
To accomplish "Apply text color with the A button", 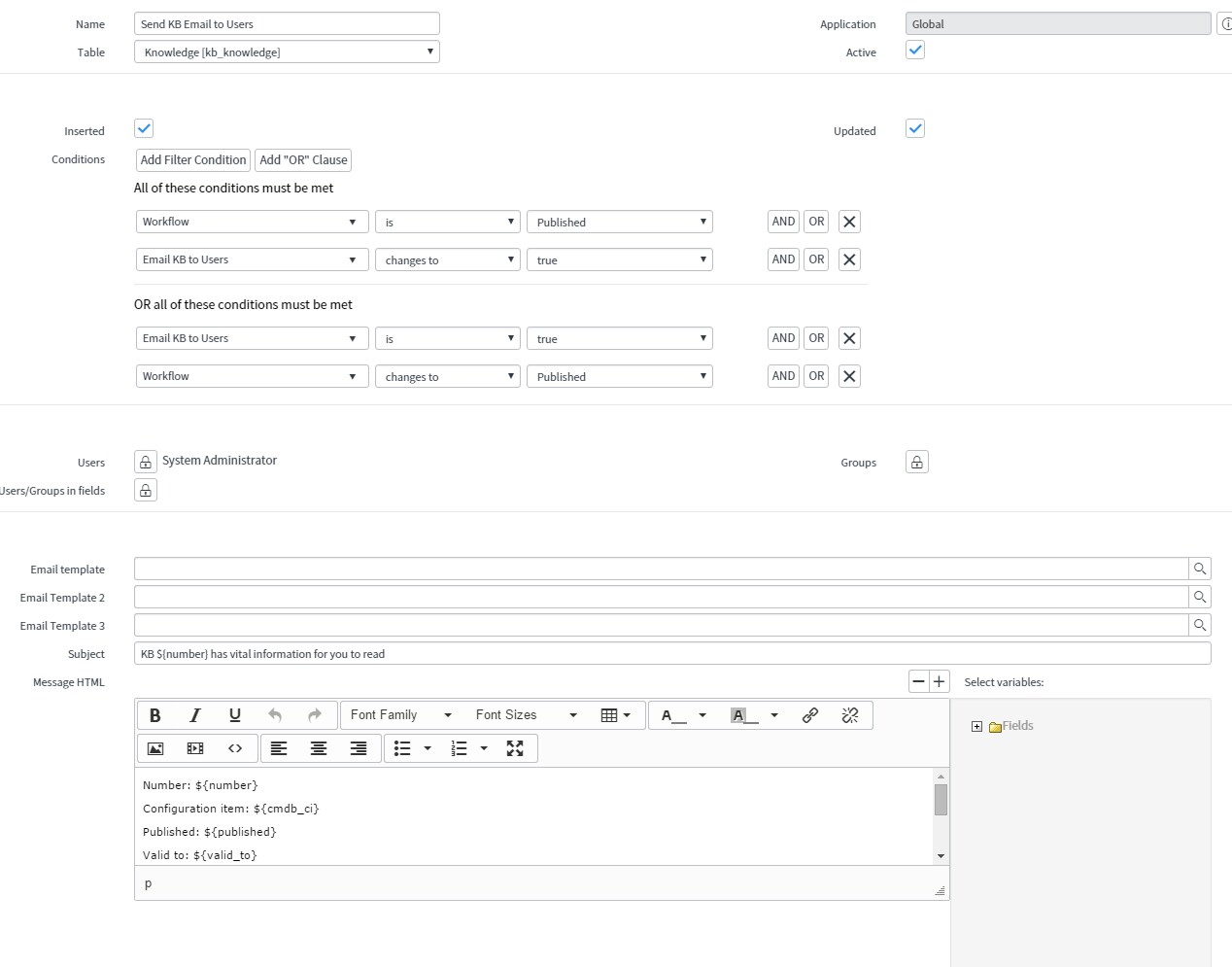I will tap(673, 715).
